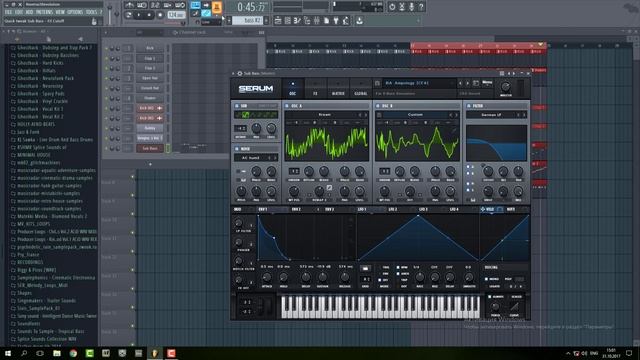This screenshot has height=360, width=640.
Task: Open the TOOLS menu
Action: [x=91, y=12]
